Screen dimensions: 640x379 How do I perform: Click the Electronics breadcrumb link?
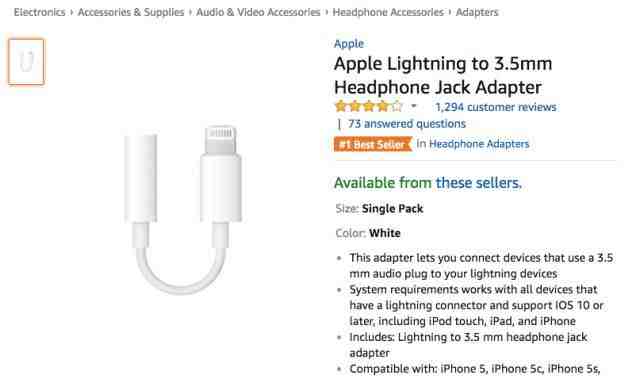point(40,12)
